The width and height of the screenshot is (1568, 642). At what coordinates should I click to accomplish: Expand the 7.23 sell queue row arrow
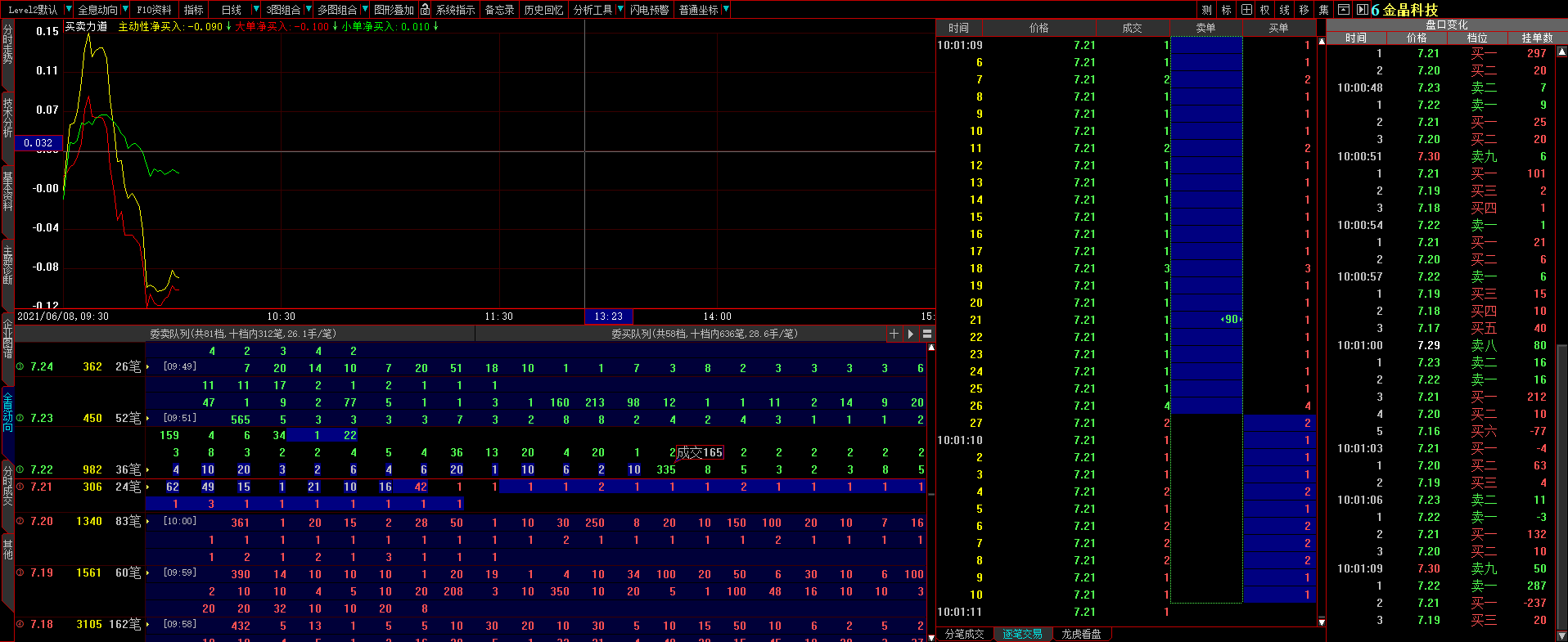coord(147,419)
